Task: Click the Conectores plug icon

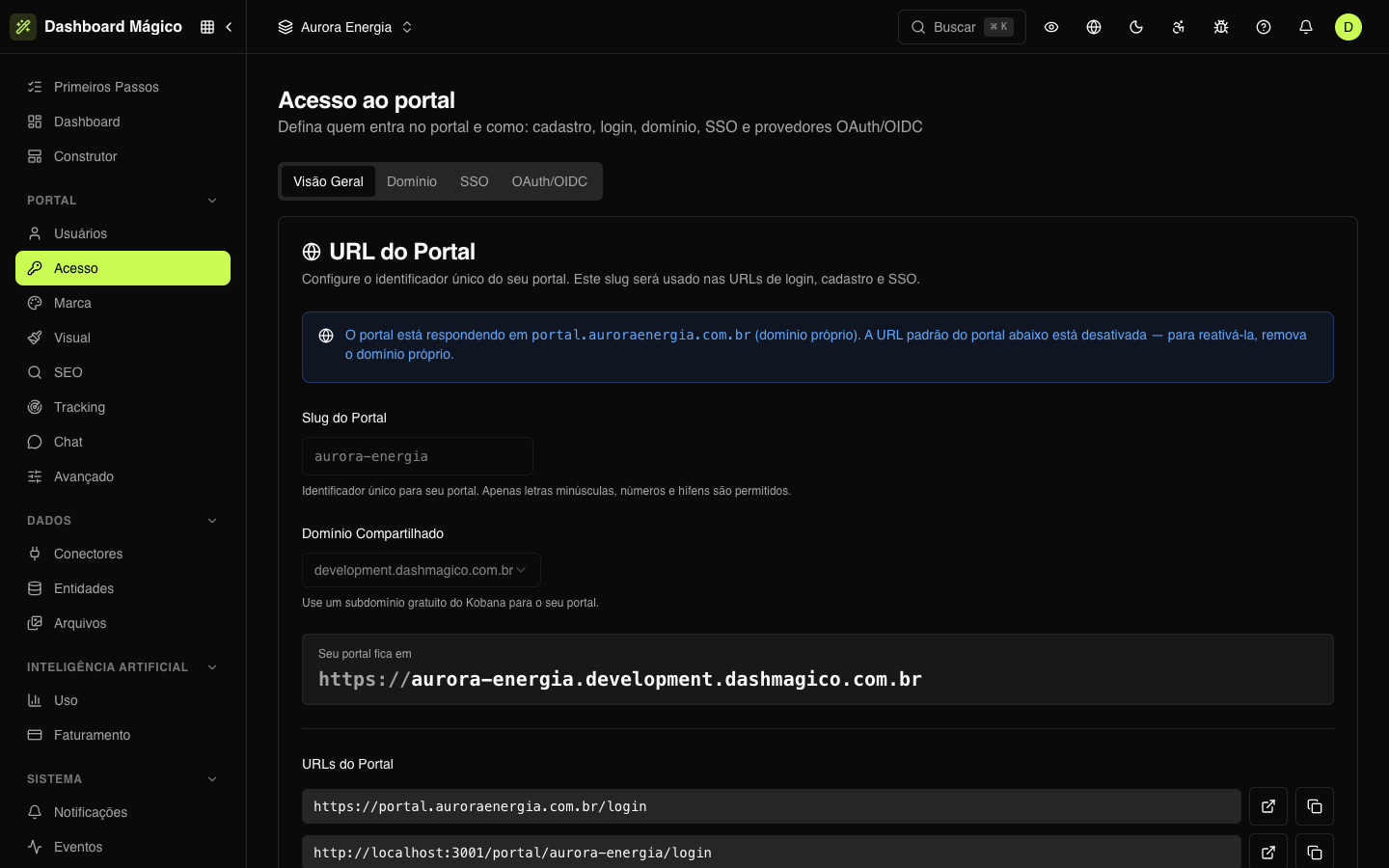Action: [35, 554]
